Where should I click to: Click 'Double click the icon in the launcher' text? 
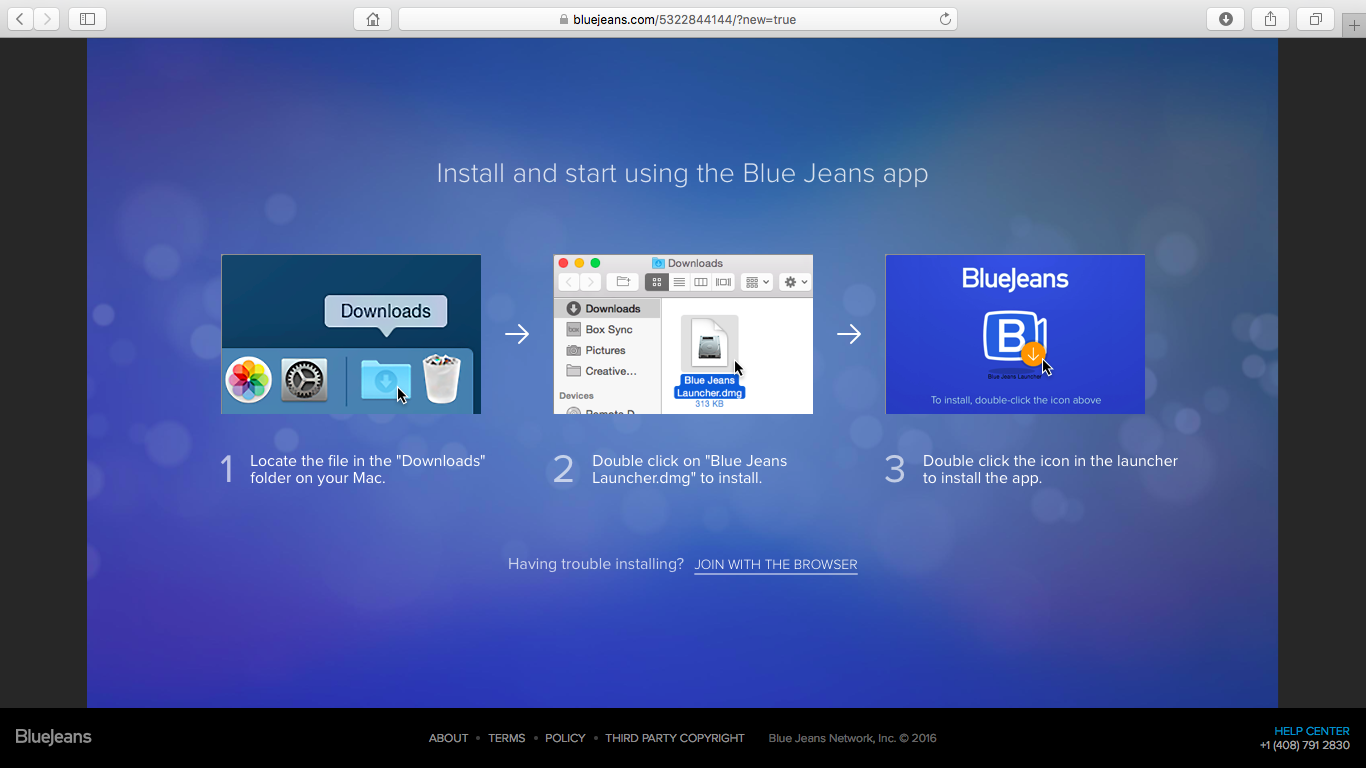tap(1050, 469)
